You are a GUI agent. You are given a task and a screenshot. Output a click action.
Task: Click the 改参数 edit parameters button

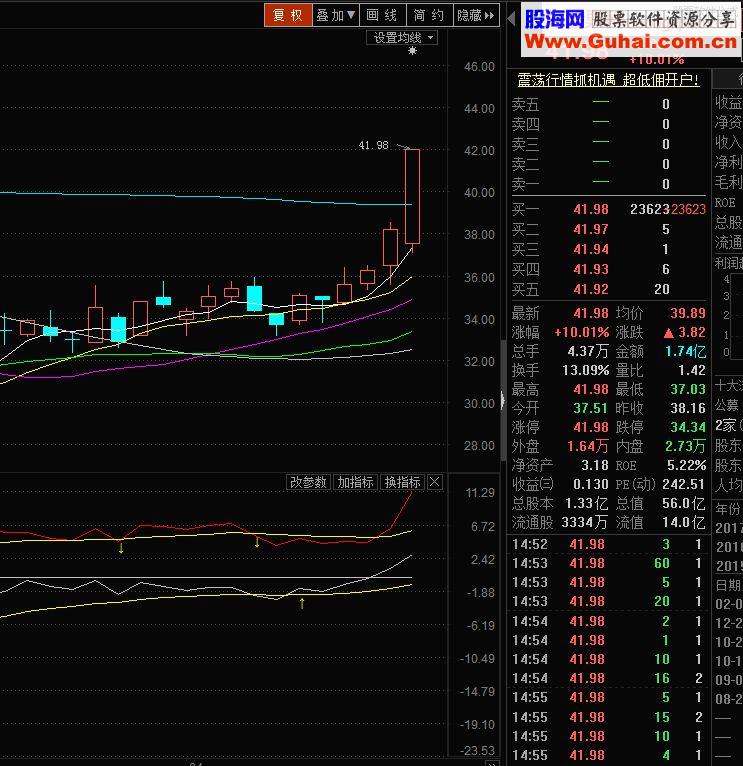pos(308,483)
